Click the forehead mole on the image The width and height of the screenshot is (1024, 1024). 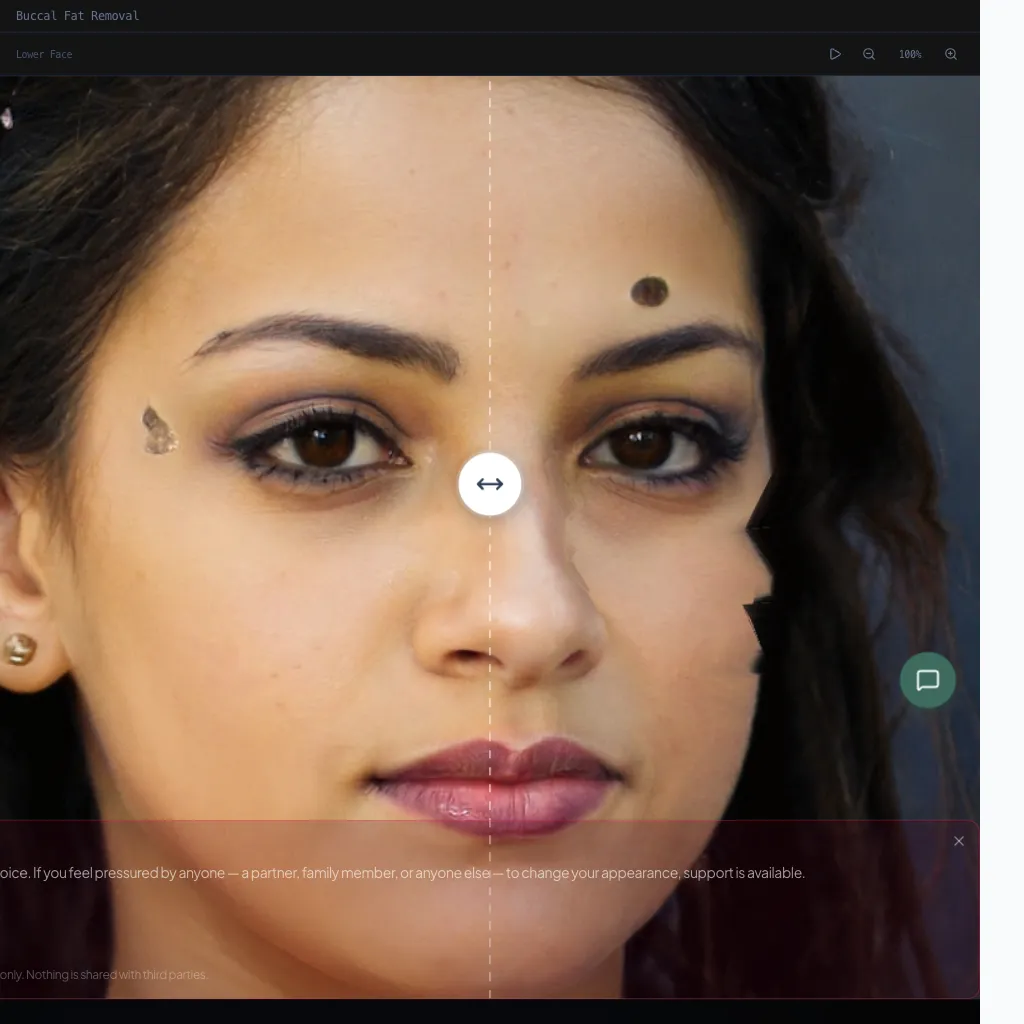click(x=649, y=291)
